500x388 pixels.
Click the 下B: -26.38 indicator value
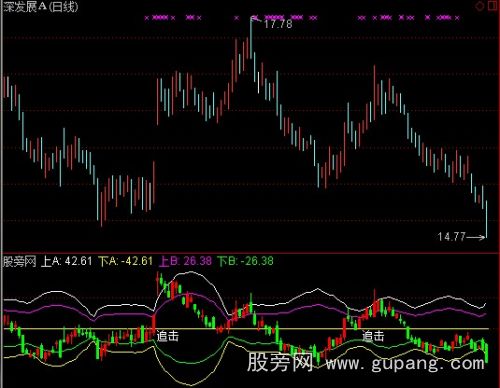[x=245, y=261]
